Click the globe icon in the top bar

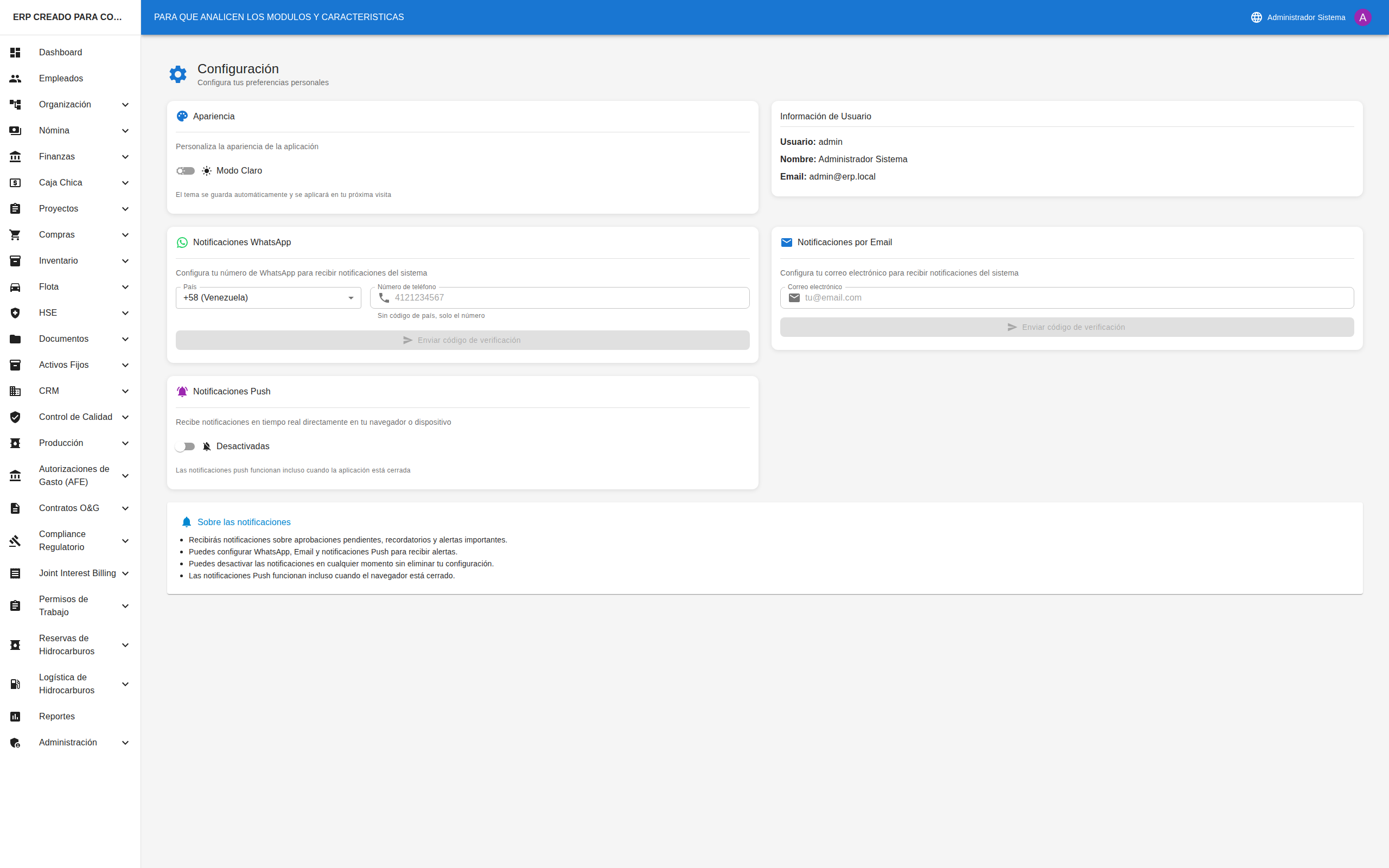1257,17
